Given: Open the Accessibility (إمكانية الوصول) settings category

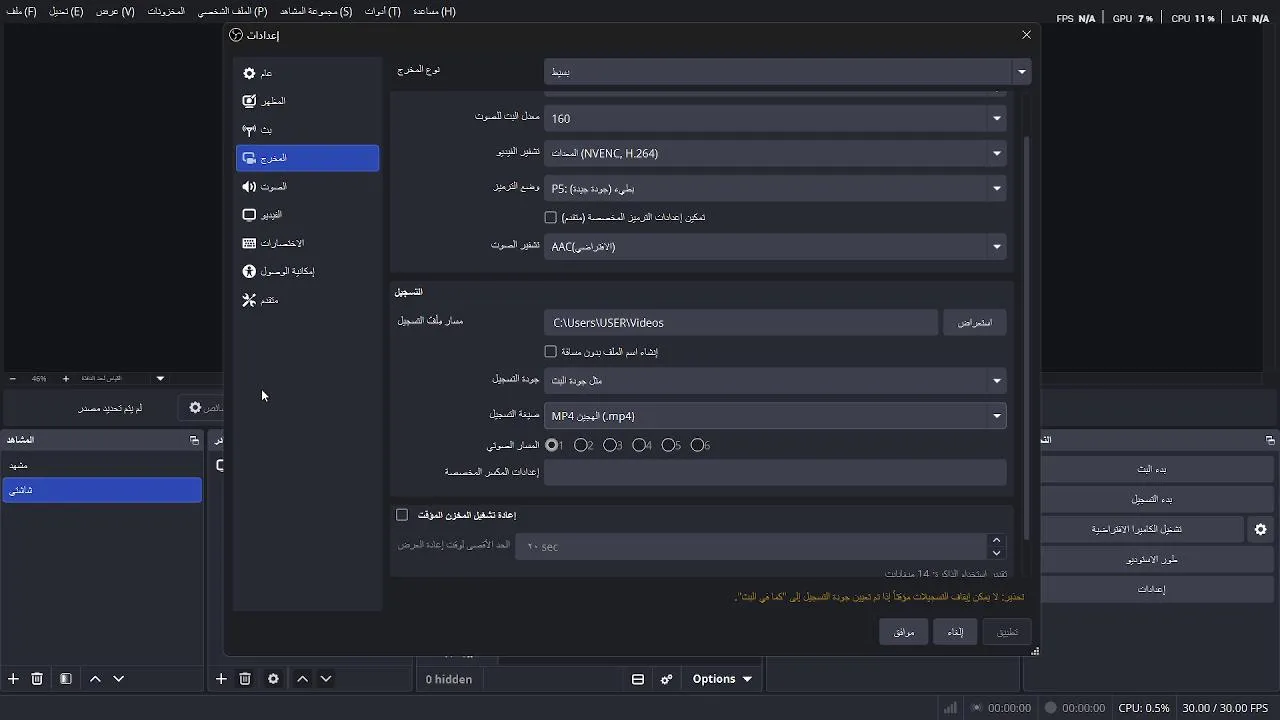Looking at the screenshot, I should 307,271.
